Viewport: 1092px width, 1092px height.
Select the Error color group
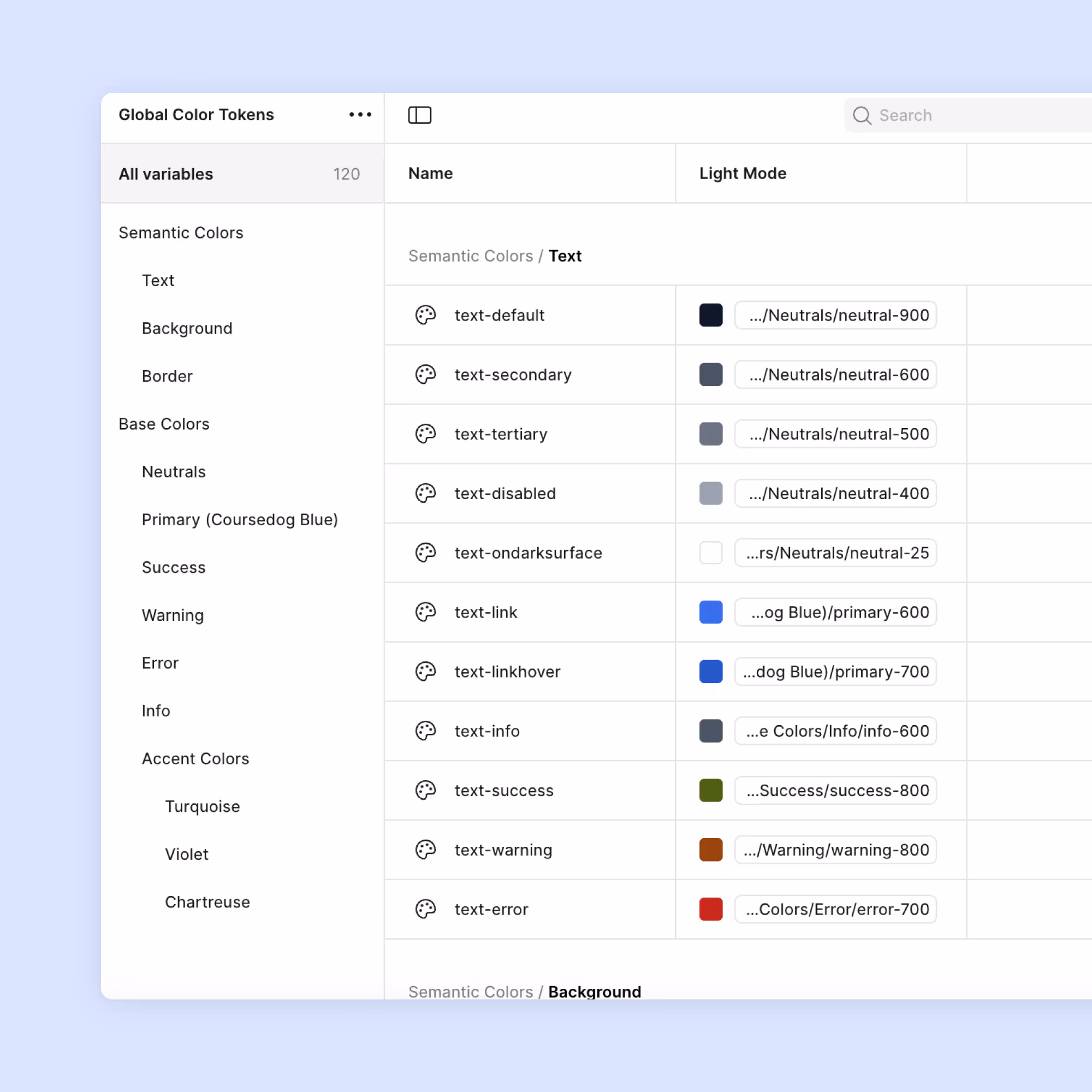coord(160,663)
